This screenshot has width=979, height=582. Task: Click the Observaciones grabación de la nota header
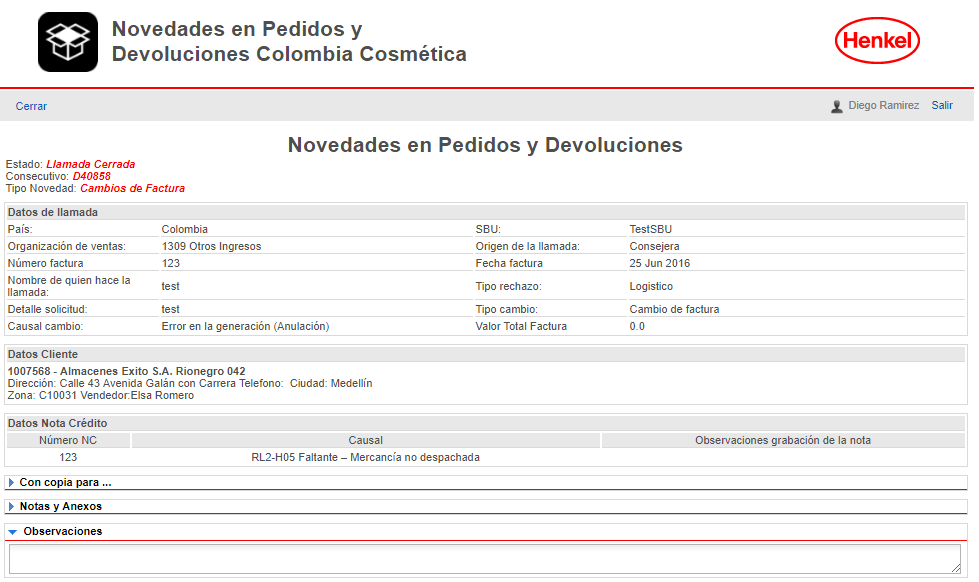(784, 440)
